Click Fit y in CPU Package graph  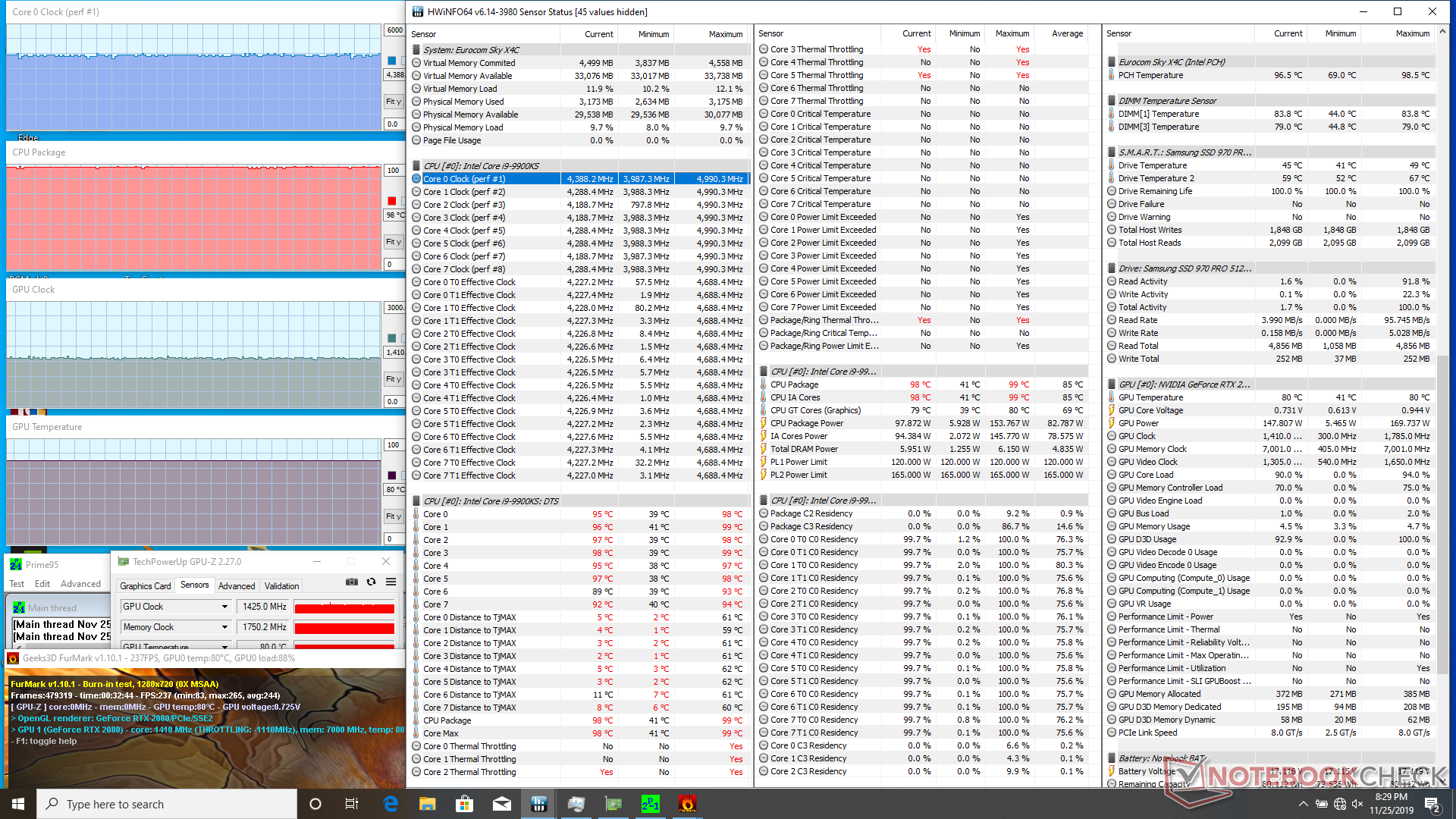394,242
